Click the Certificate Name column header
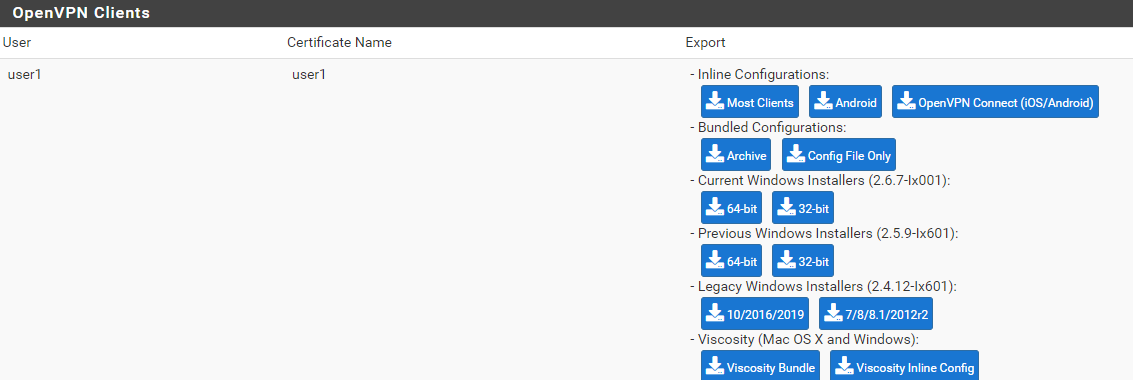1133x380 pixels. 339,43
